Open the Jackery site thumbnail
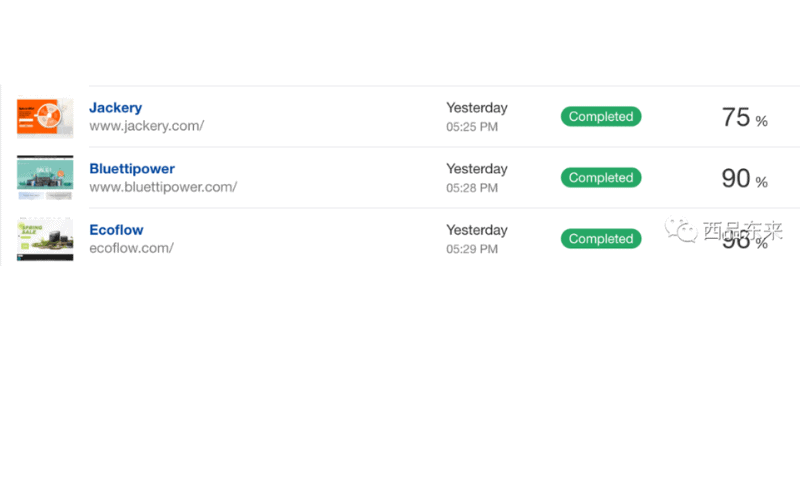The width and height of the screenshot is (800, 500). [x=45, y=117]
